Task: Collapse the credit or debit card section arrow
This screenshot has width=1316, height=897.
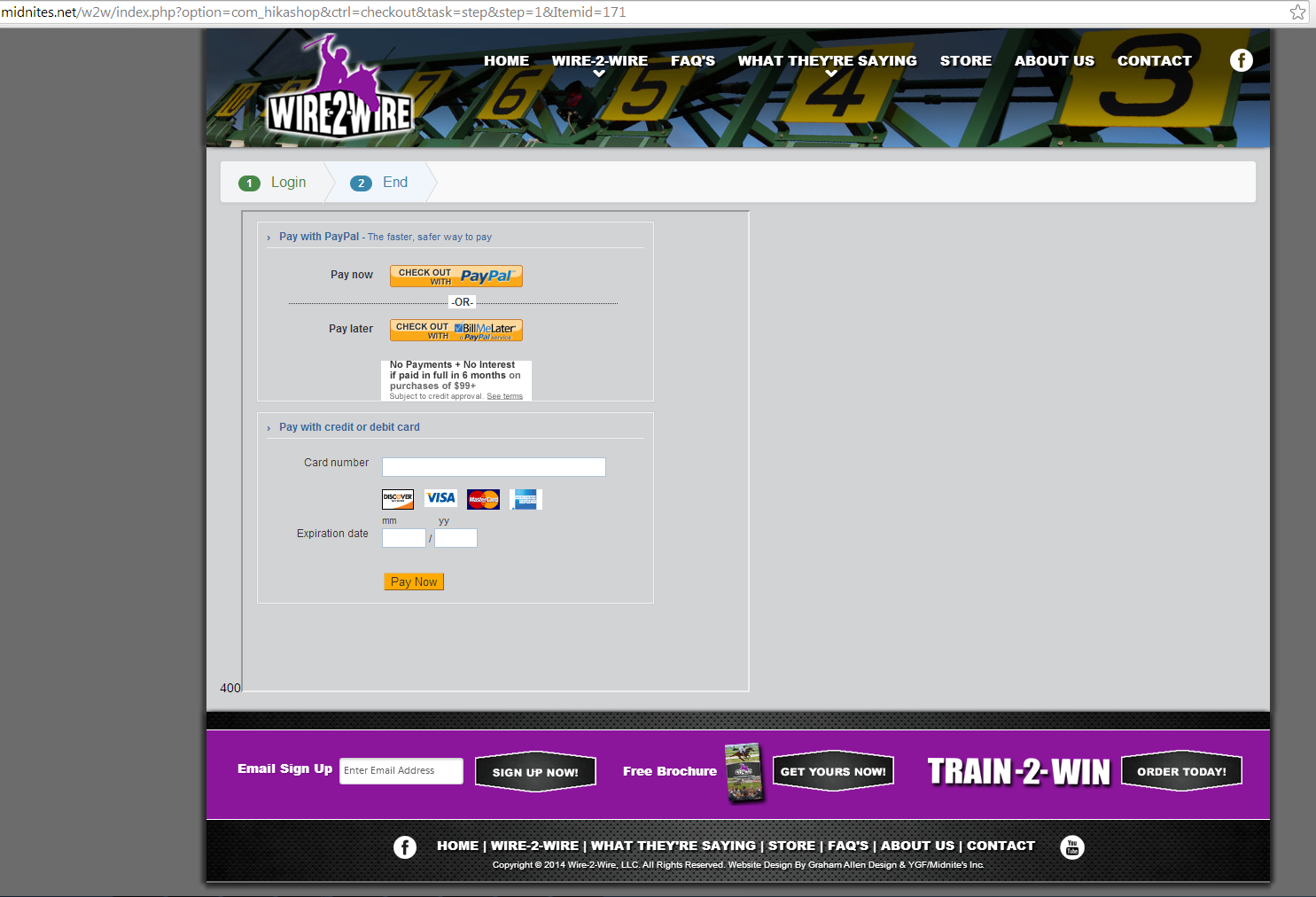Action: (x=269, y=428)
